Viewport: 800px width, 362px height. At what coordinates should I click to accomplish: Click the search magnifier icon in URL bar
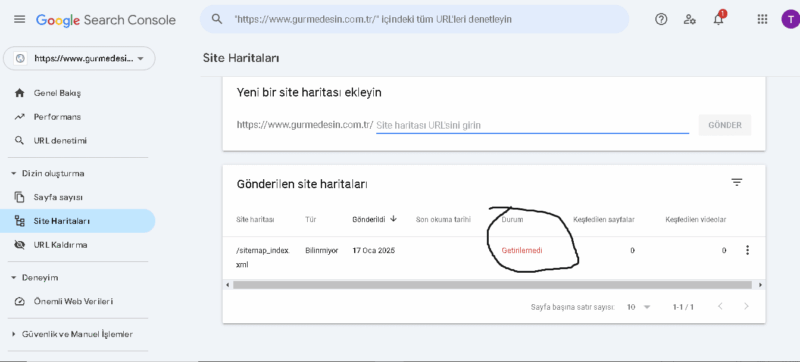[217, 19]
